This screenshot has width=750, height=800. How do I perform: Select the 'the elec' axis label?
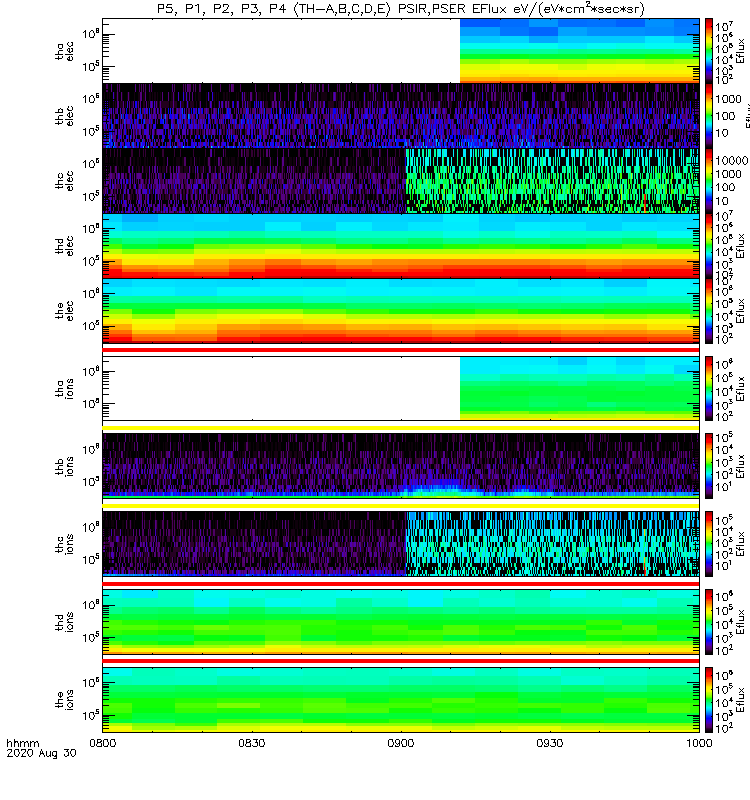(65, 310)
